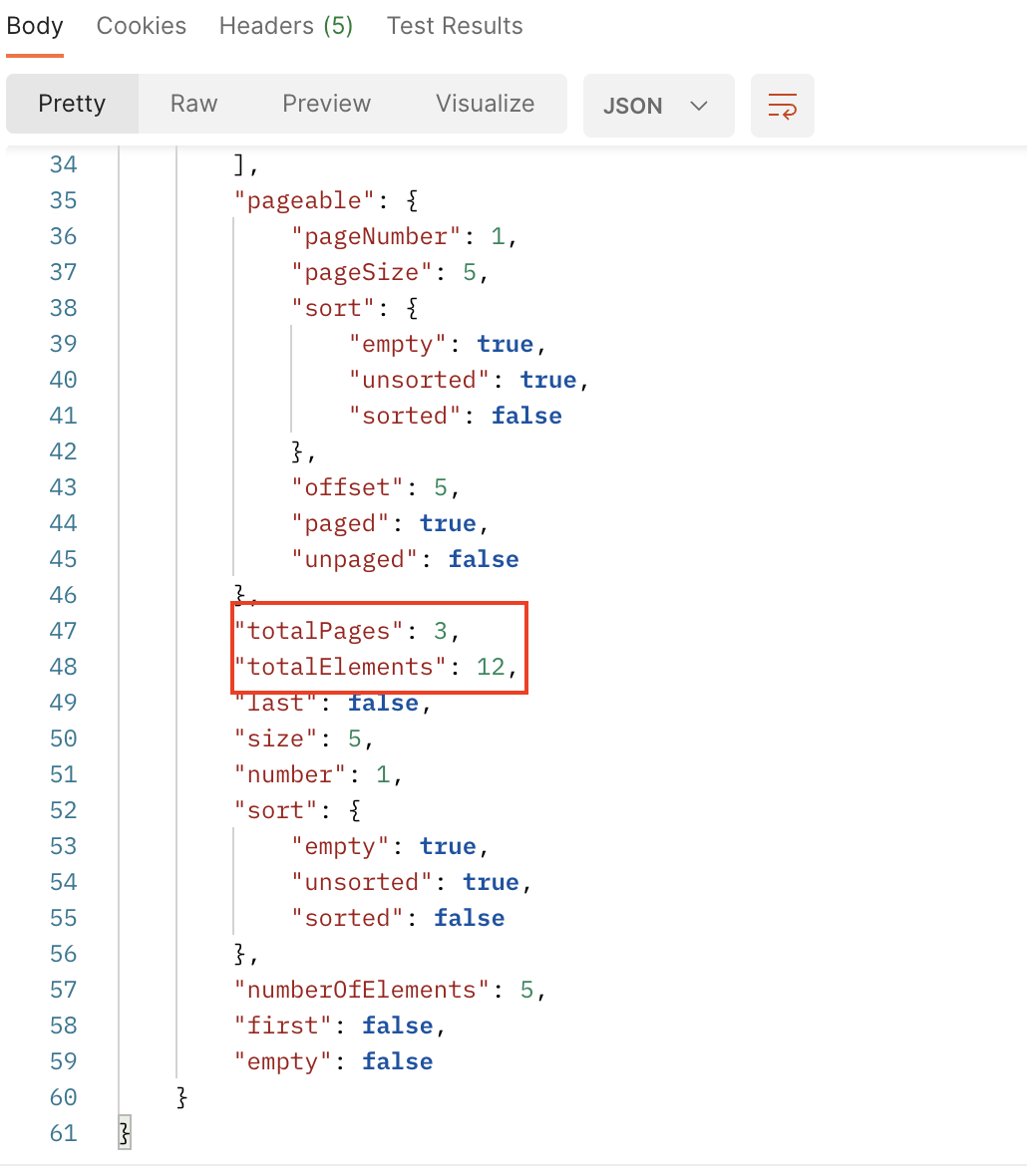Click the closing brace on line 61
1027x1176 pixels.
tap(125, 1132)
